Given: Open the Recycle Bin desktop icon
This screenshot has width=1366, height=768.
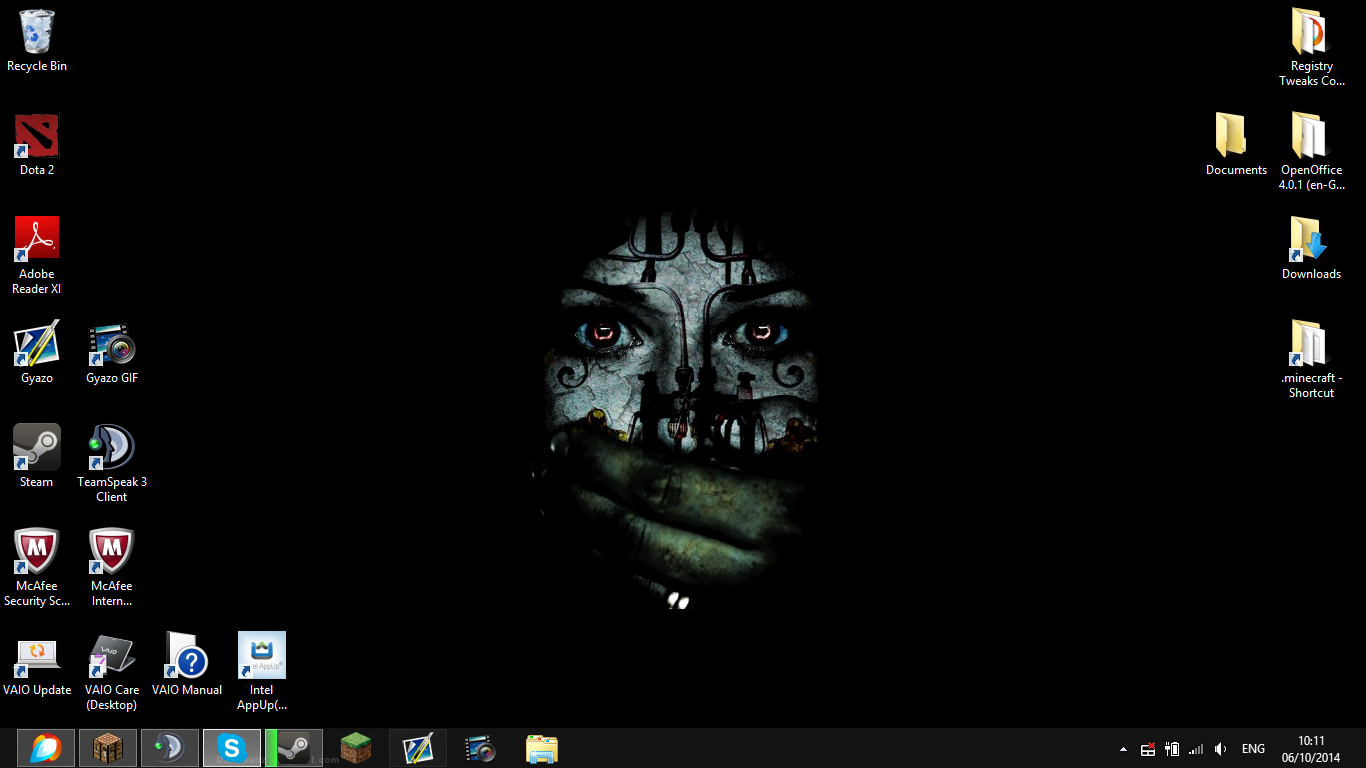Looking at the screenshot, I should [x=37, y=41].
